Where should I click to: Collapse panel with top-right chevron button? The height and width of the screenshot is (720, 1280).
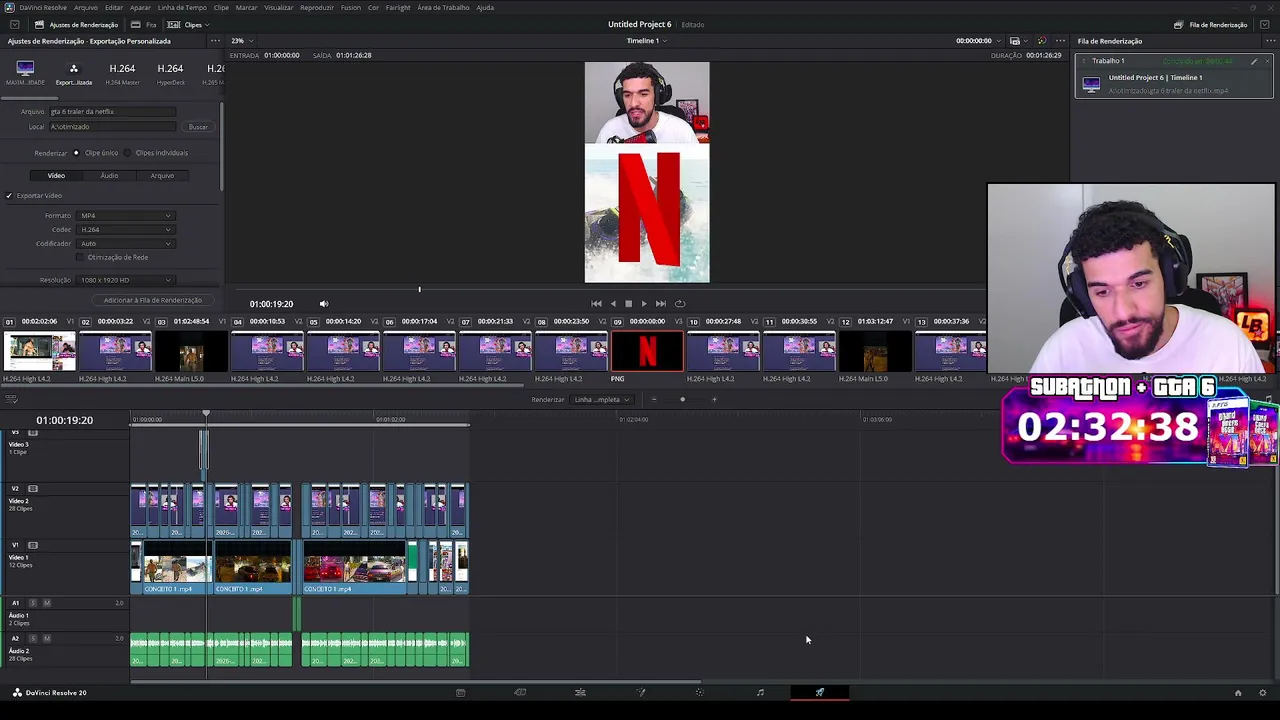1265,25
